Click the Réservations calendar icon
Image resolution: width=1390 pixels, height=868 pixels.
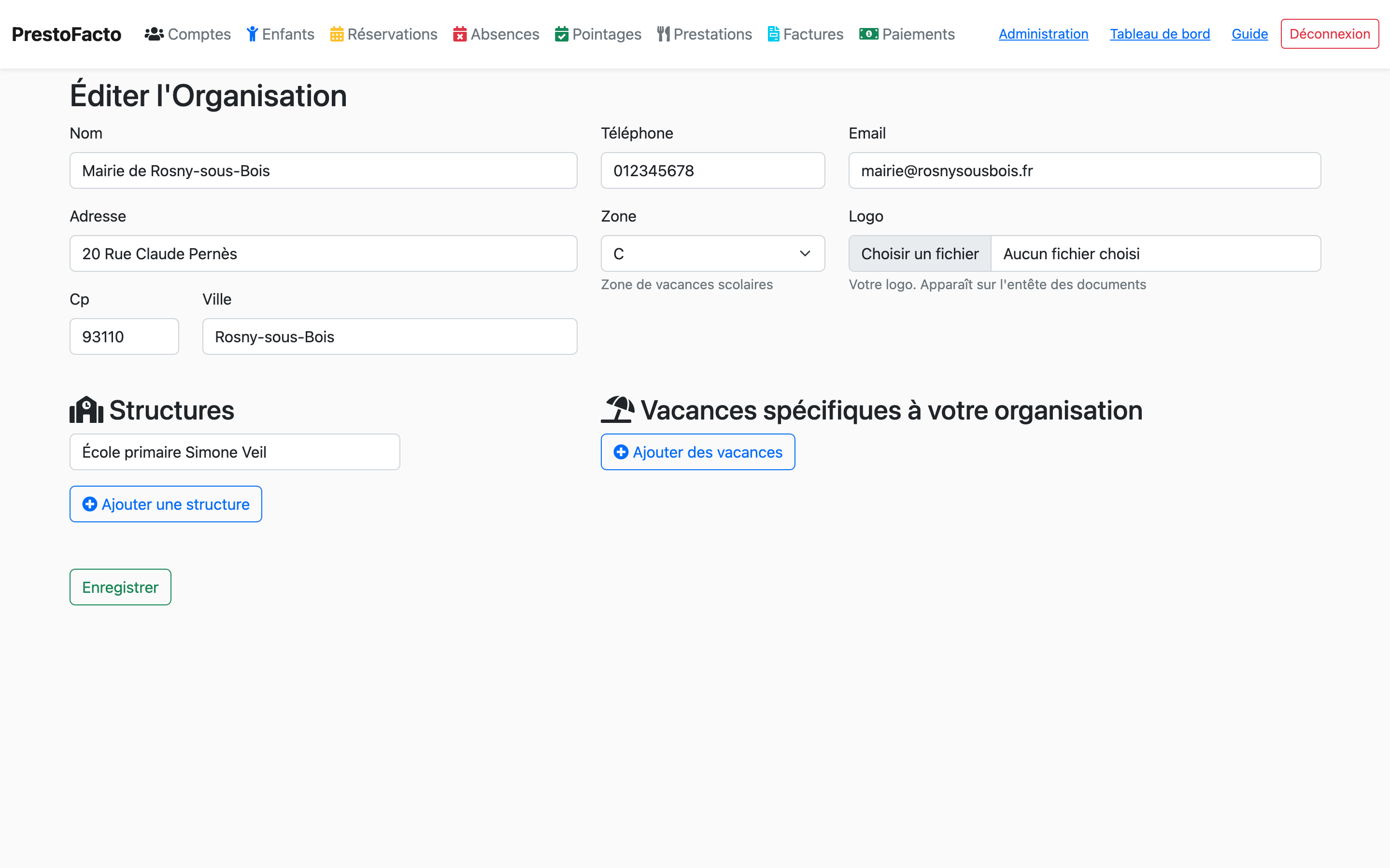click(x=337, y=34)
